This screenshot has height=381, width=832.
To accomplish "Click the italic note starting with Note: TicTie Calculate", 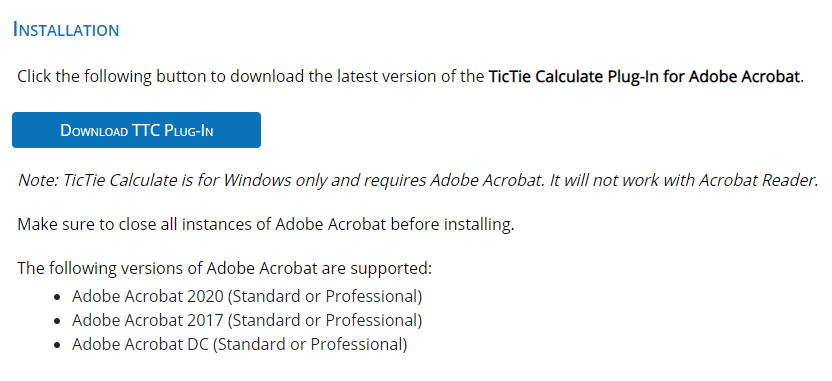I will coord(418,180).
